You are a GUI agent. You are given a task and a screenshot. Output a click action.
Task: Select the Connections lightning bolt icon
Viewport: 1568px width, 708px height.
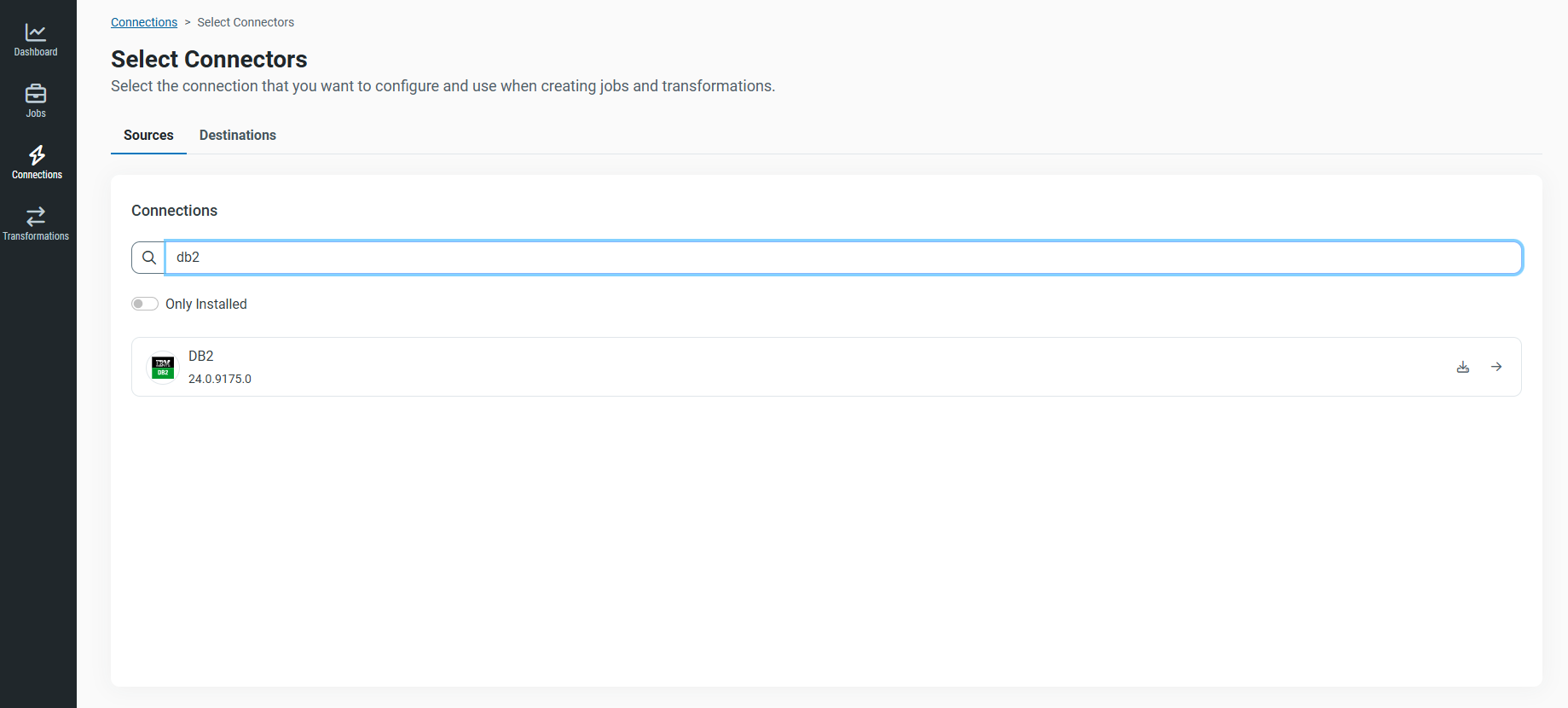pos(37,154)
